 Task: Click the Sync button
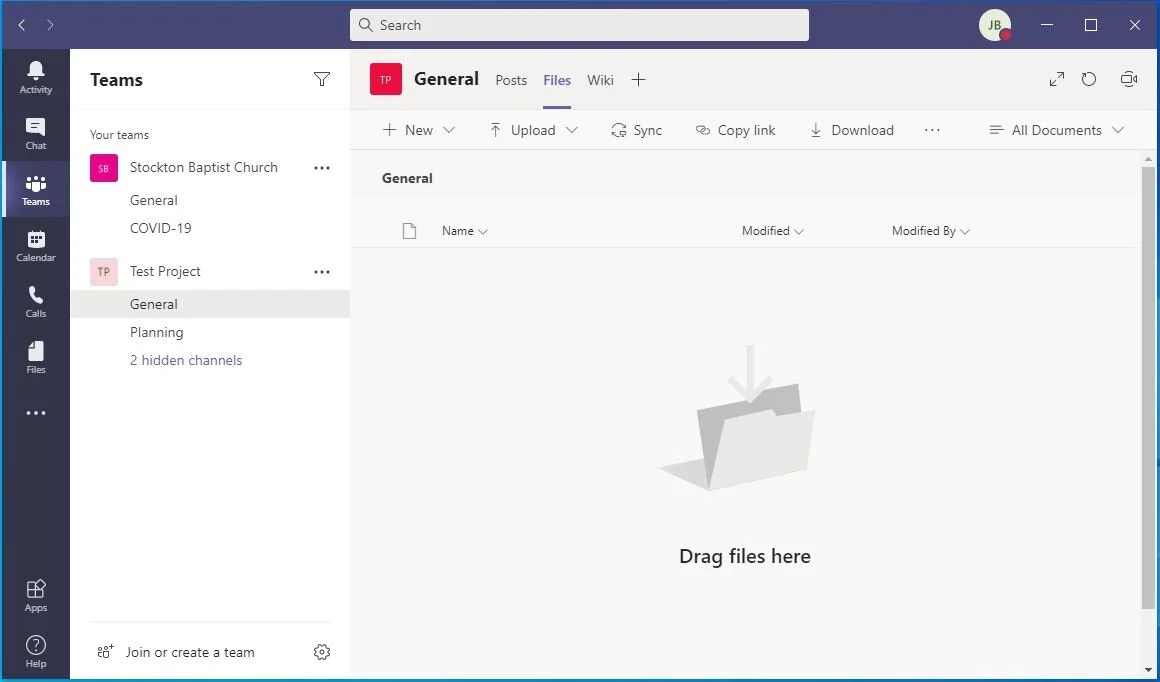[636, 130]
